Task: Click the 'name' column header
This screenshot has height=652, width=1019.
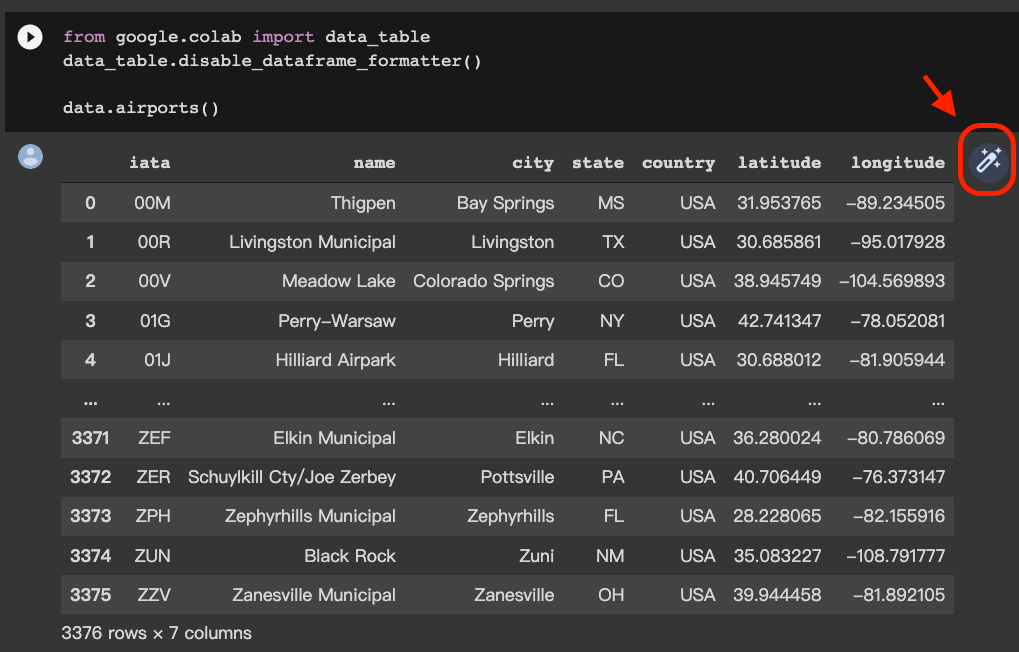Action: [x=374, y=163]
